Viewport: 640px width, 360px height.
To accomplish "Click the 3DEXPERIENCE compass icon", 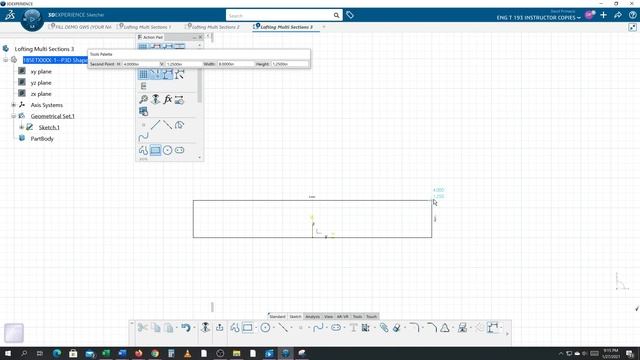I will (x=32, y=20).
